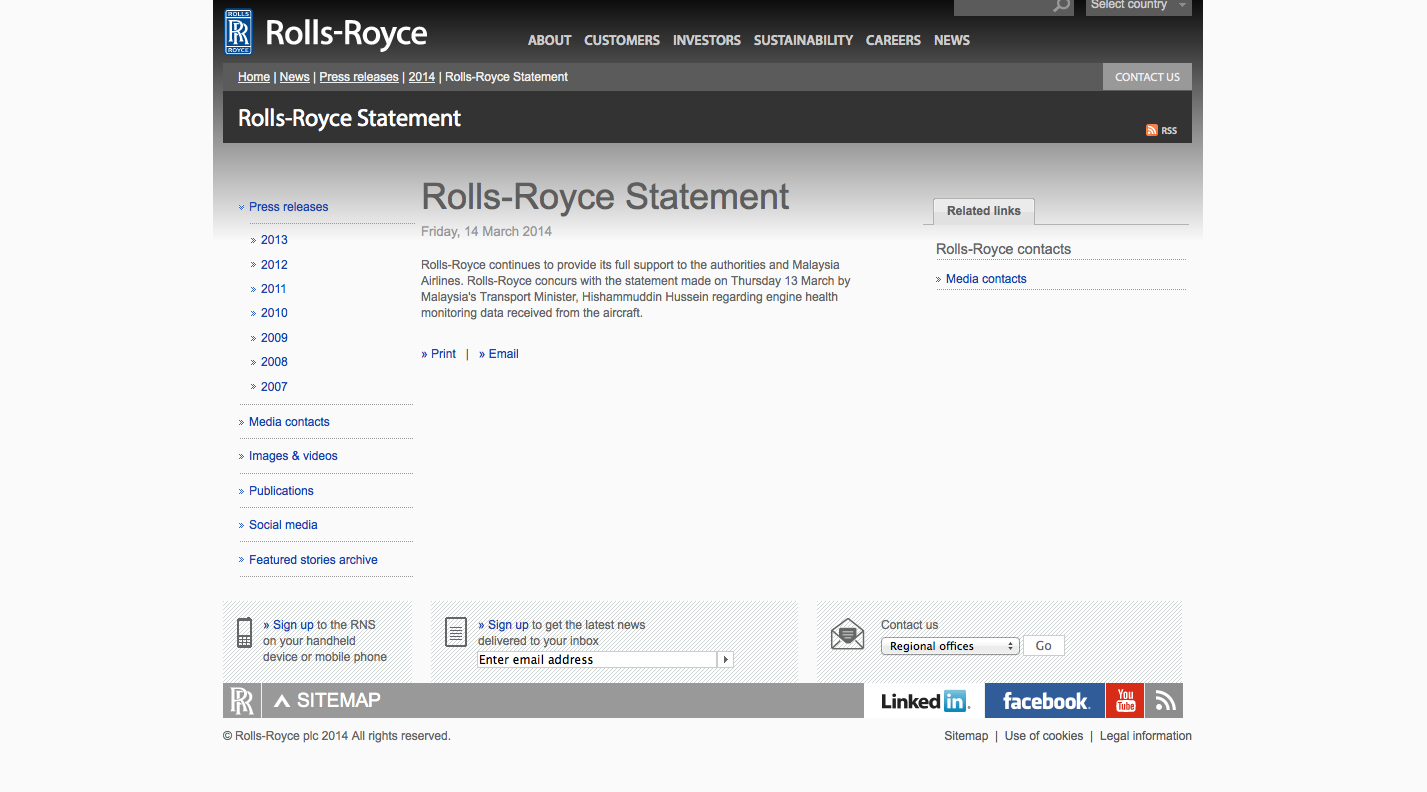Open the Facebook footer logo
Screen dimensions: 1427x792
pos(1045,701)
